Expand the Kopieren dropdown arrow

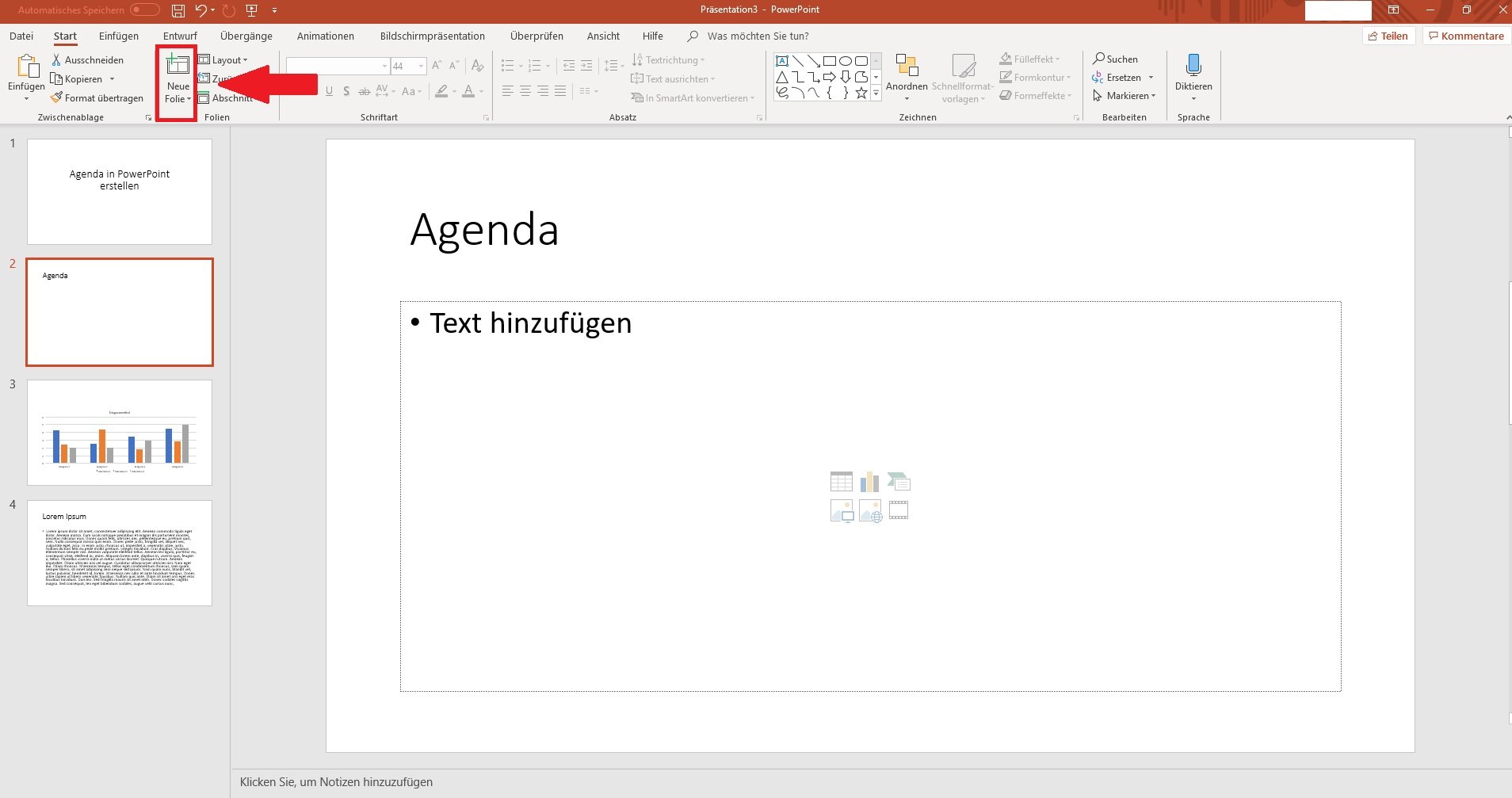coord(112,79)
